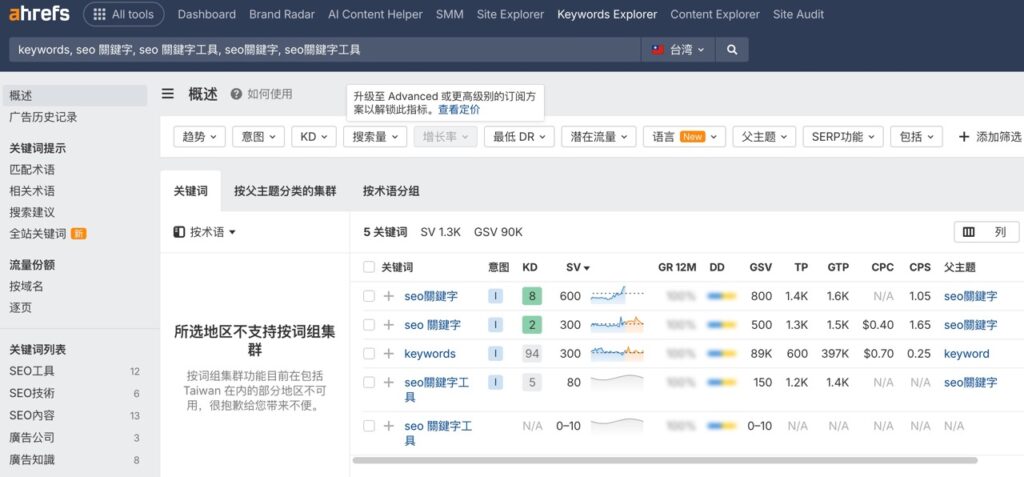Open the 潜在流量 filter dropdown
Image resolution: width=1024 pixels, height=477 pixels.
[x=599, y=137]
